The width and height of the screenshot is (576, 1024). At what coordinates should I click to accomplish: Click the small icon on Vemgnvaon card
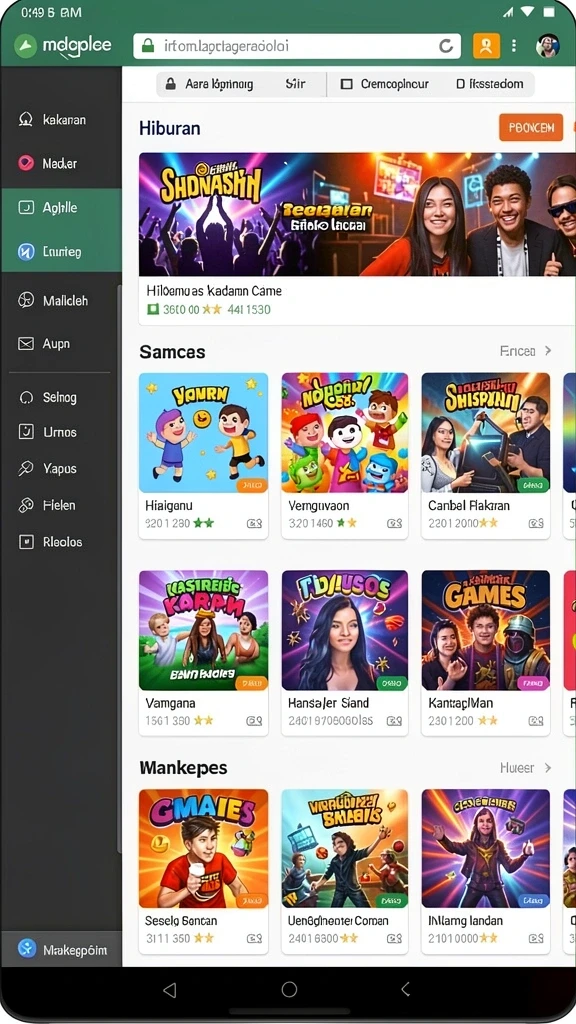[x=394, y=523]
